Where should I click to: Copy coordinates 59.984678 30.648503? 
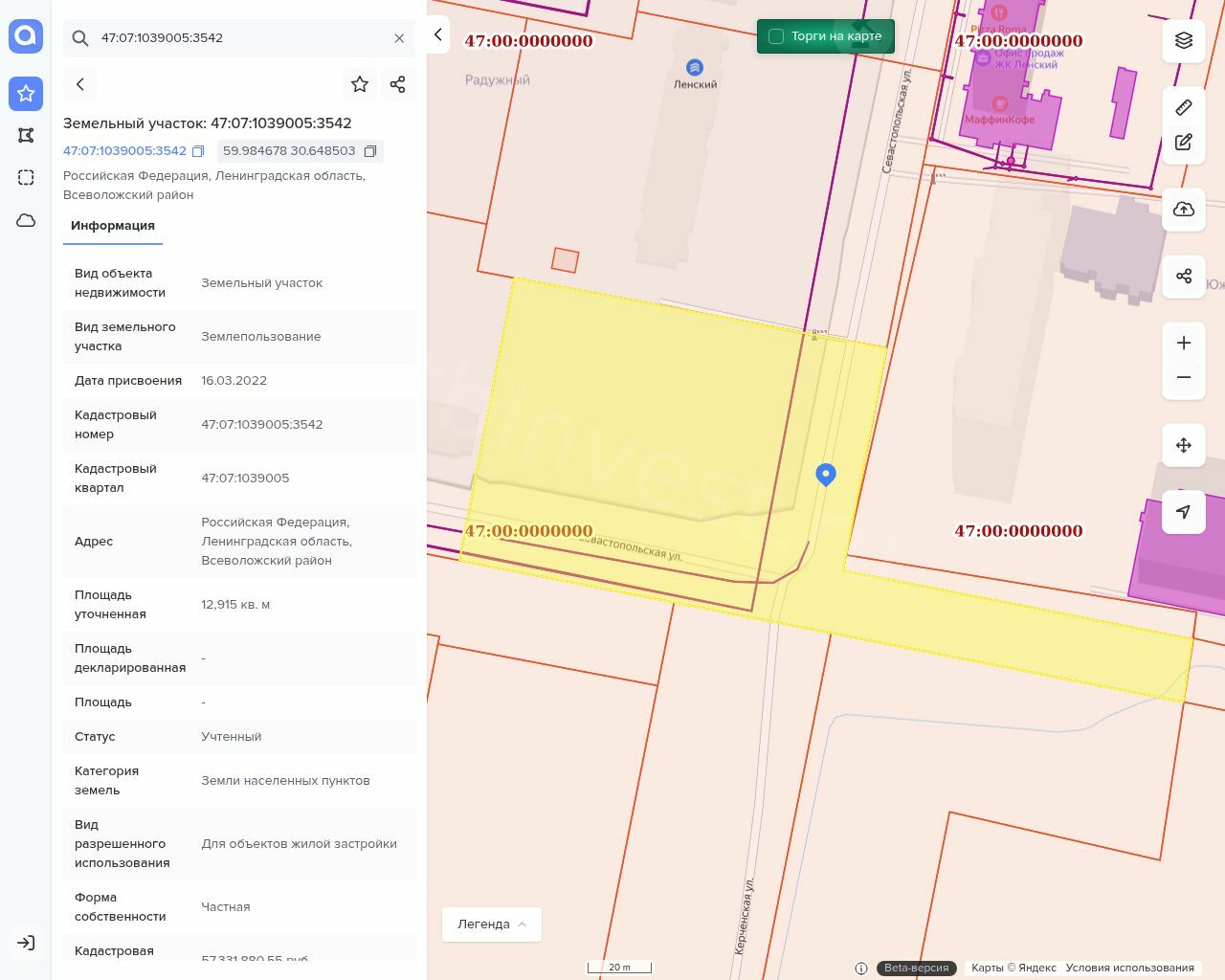click(x=370, y=151)
